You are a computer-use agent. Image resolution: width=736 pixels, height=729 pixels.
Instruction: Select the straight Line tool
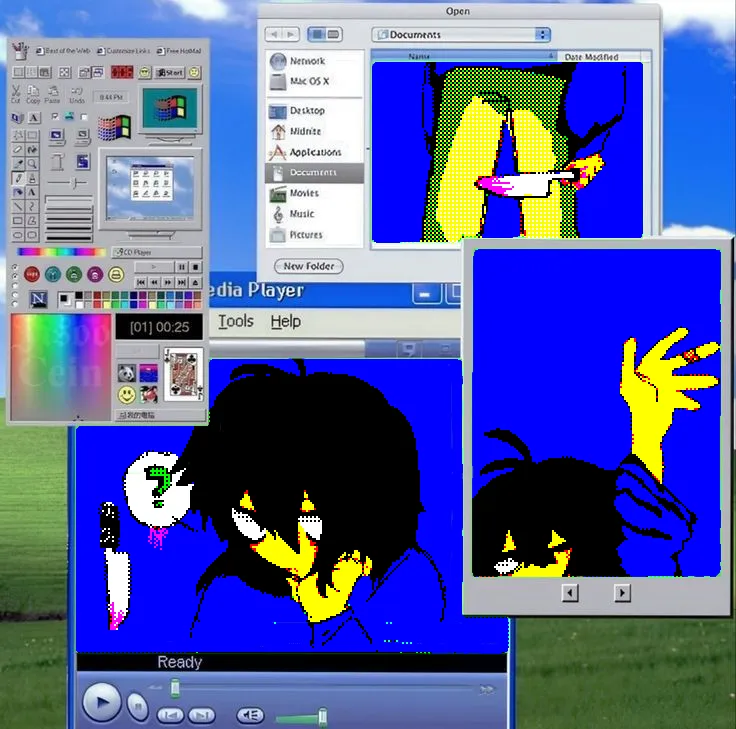(x=18, y=206)
